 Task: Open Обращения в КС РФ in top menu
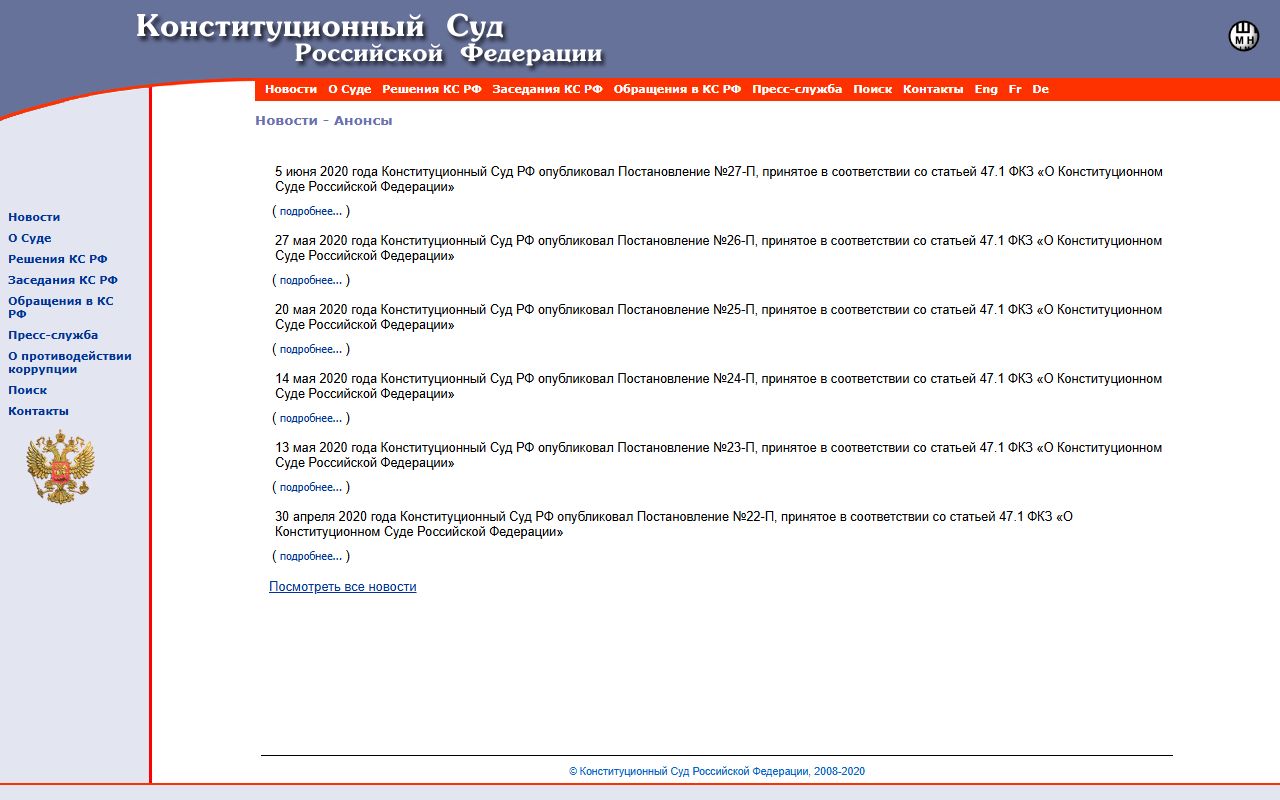677,89
